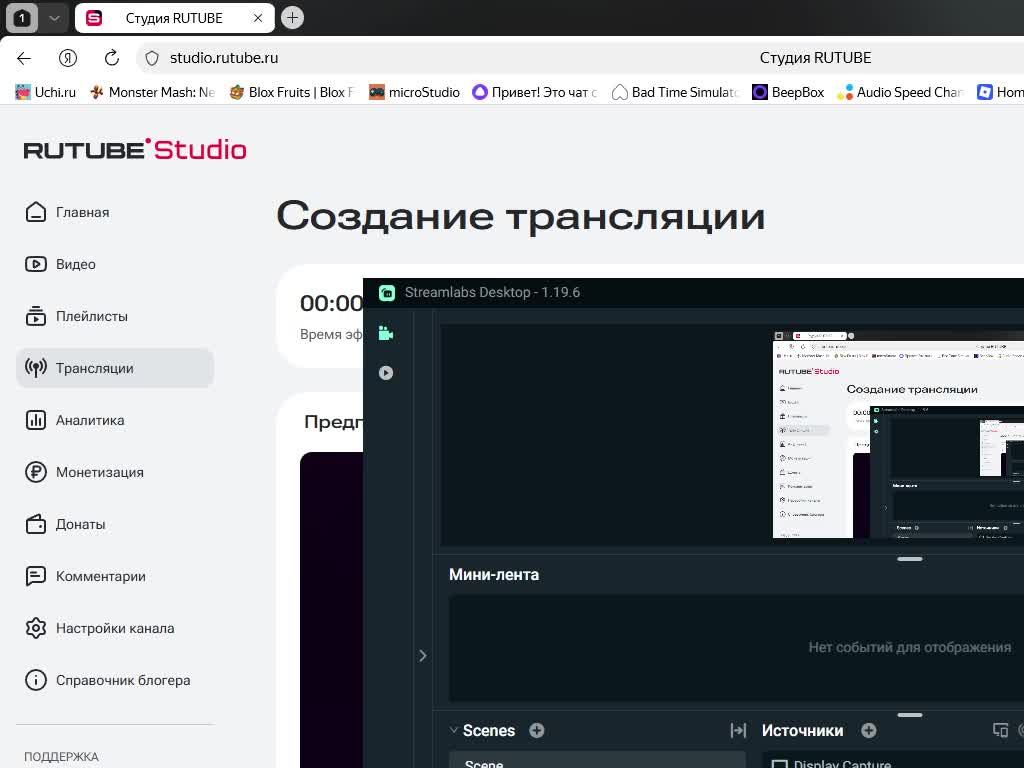The image size is (1024, 768).
Task: Click the Справочник блогера info icon
Action: click(36, 680)
